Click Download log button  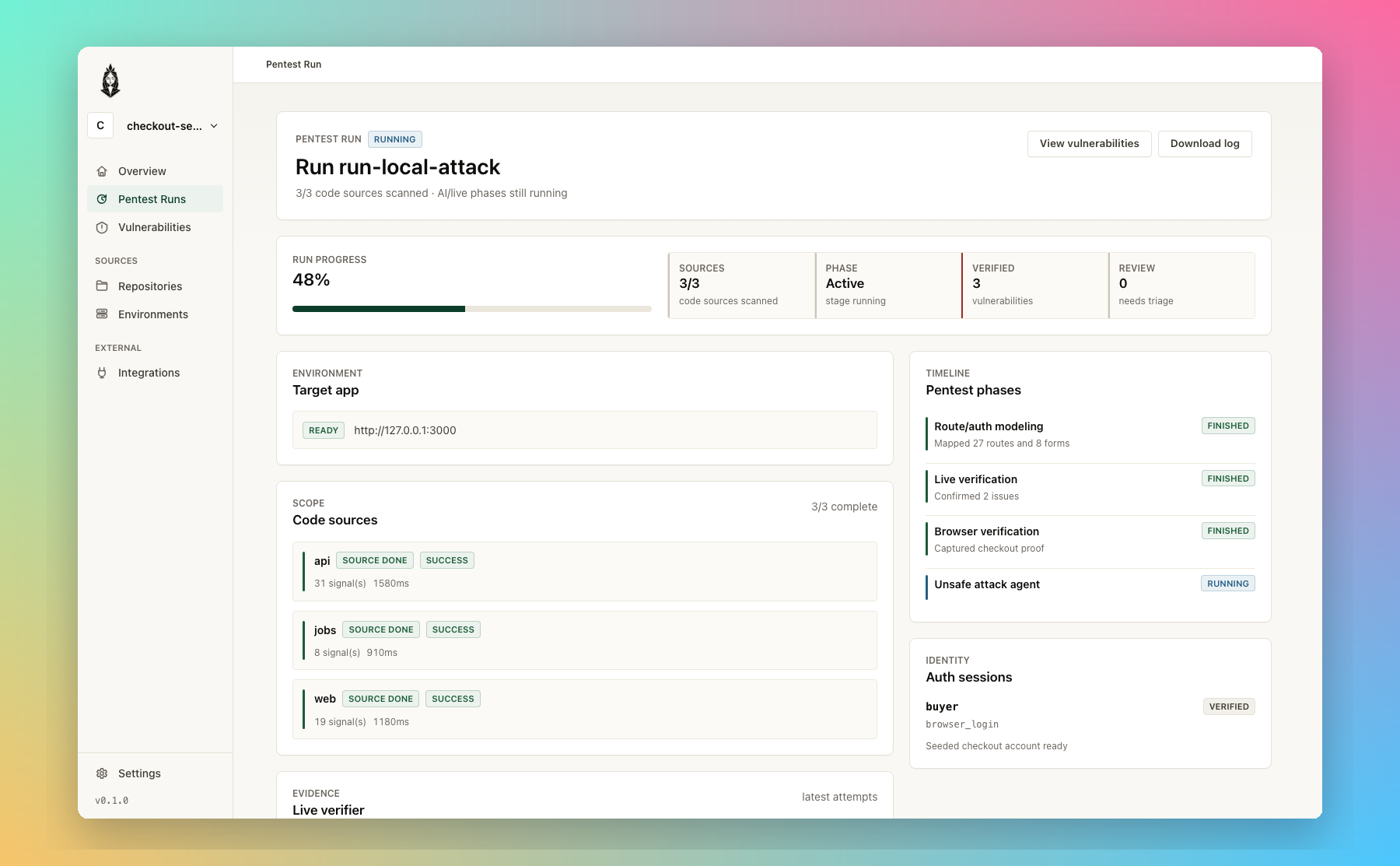(1205, 144)
